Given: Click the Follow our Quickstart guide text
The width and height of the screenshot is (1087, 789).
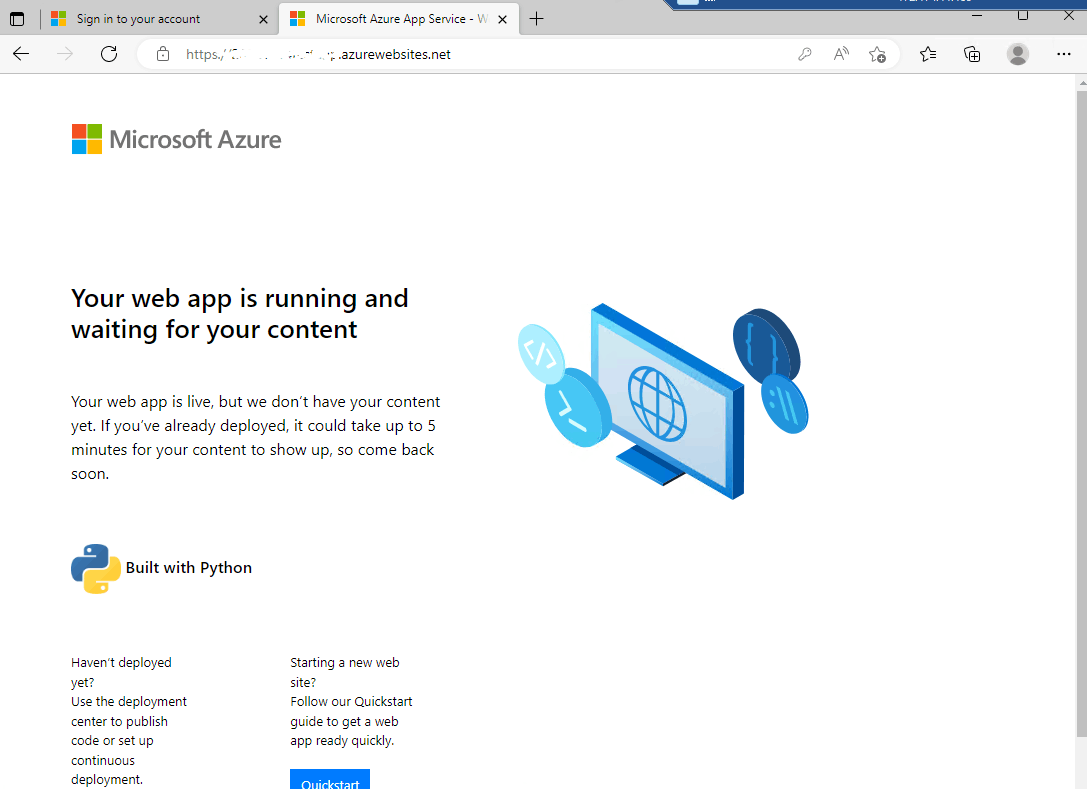Looking at the screenshot, I should pyautogui.click(x=351, y=721).
